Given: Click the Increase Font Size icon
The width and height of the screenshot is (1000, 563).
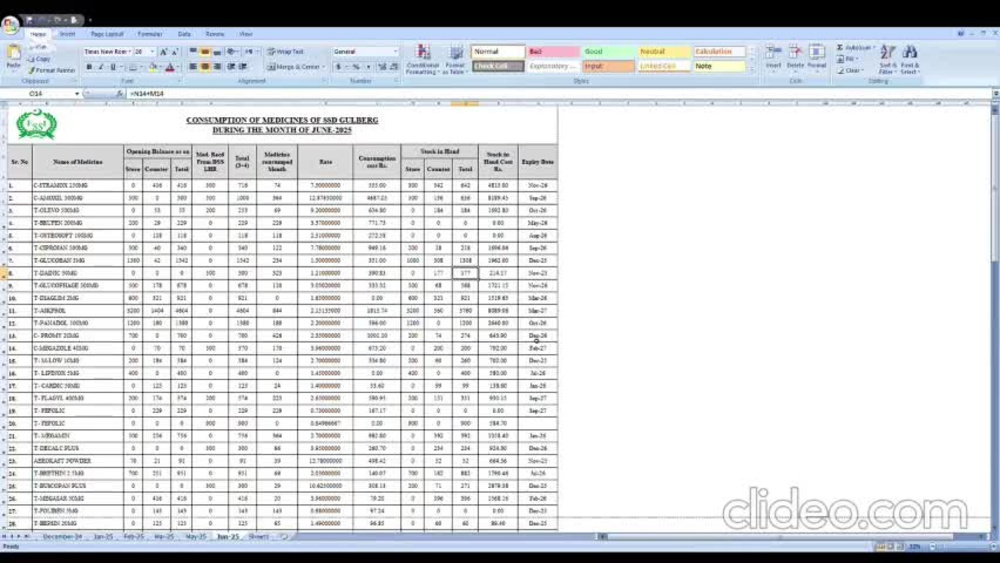Looking at the screenshot, I should click(163, 52).
